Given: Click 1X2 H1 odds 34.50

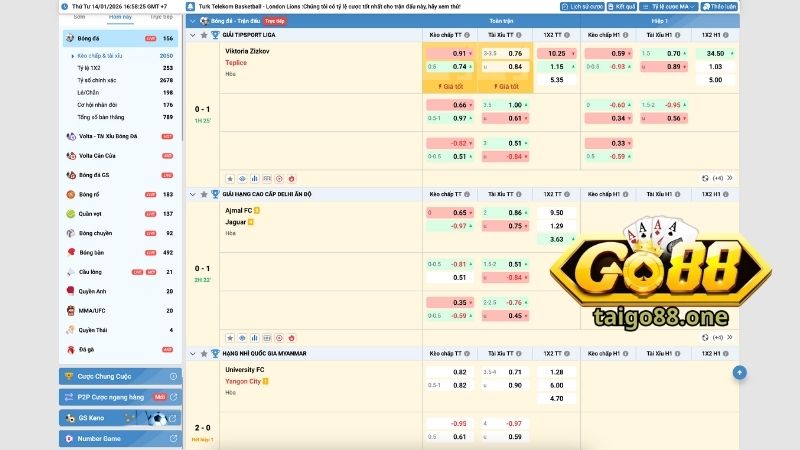Looking at the screenshot, I should (x=715, y=54).
